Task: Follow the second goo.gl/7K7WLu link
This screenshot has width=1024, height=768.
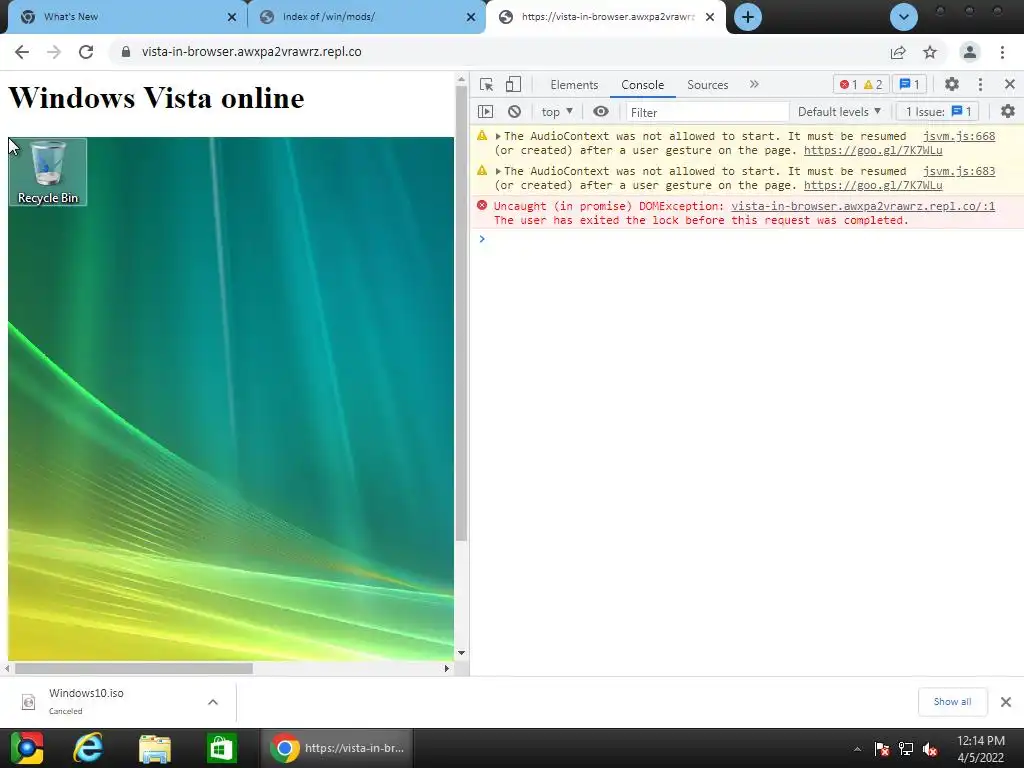Action: point(873,185)
